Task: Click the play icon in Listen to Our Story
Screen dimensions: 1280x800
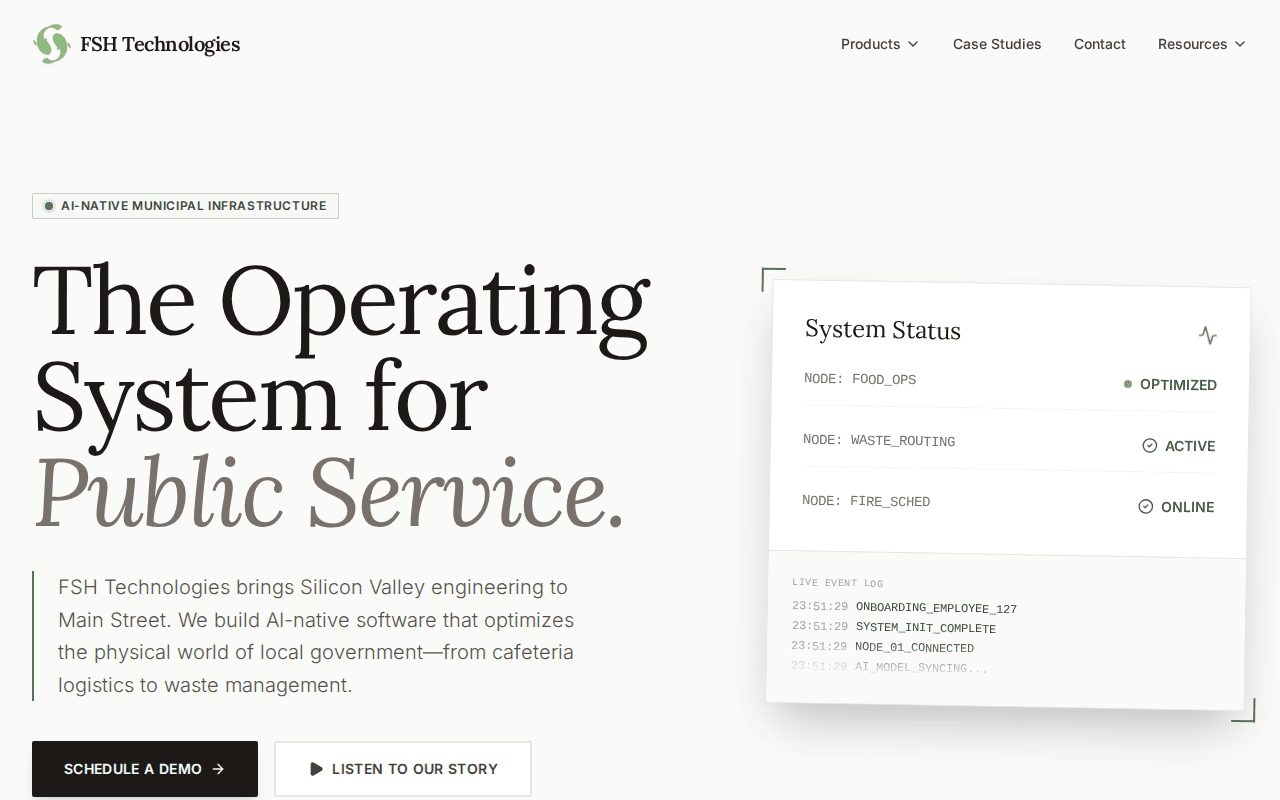Action: [316, 769]
